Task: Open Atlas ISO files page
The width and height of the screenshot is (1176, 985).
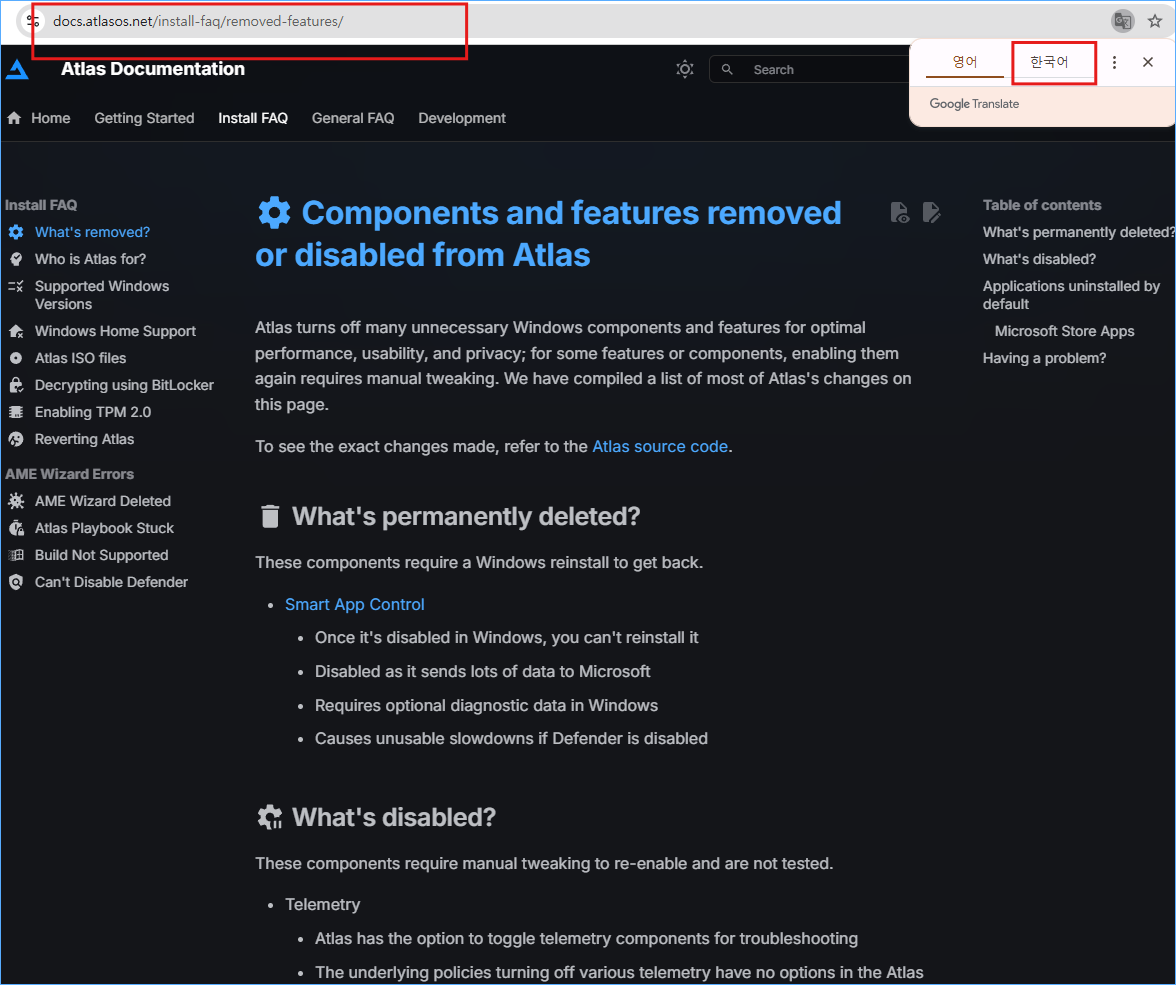Action: tap(80, 359)
